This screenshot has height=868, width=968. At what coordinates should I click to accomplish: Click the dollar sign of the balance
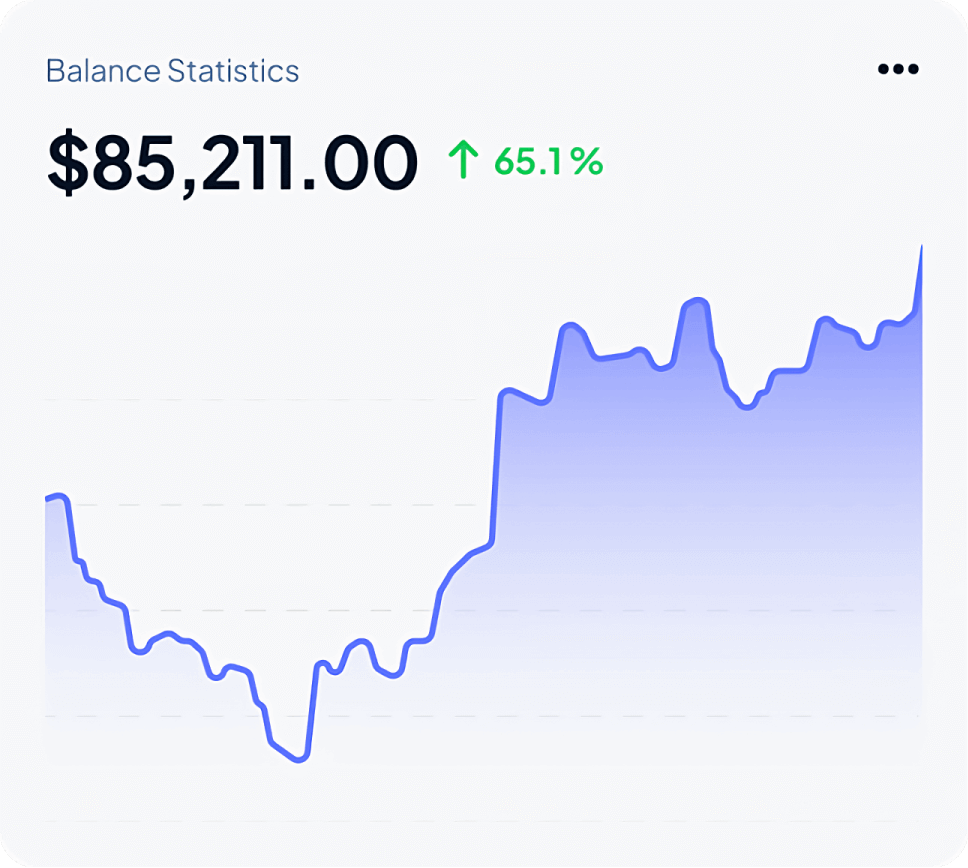(x=67, y=165)
